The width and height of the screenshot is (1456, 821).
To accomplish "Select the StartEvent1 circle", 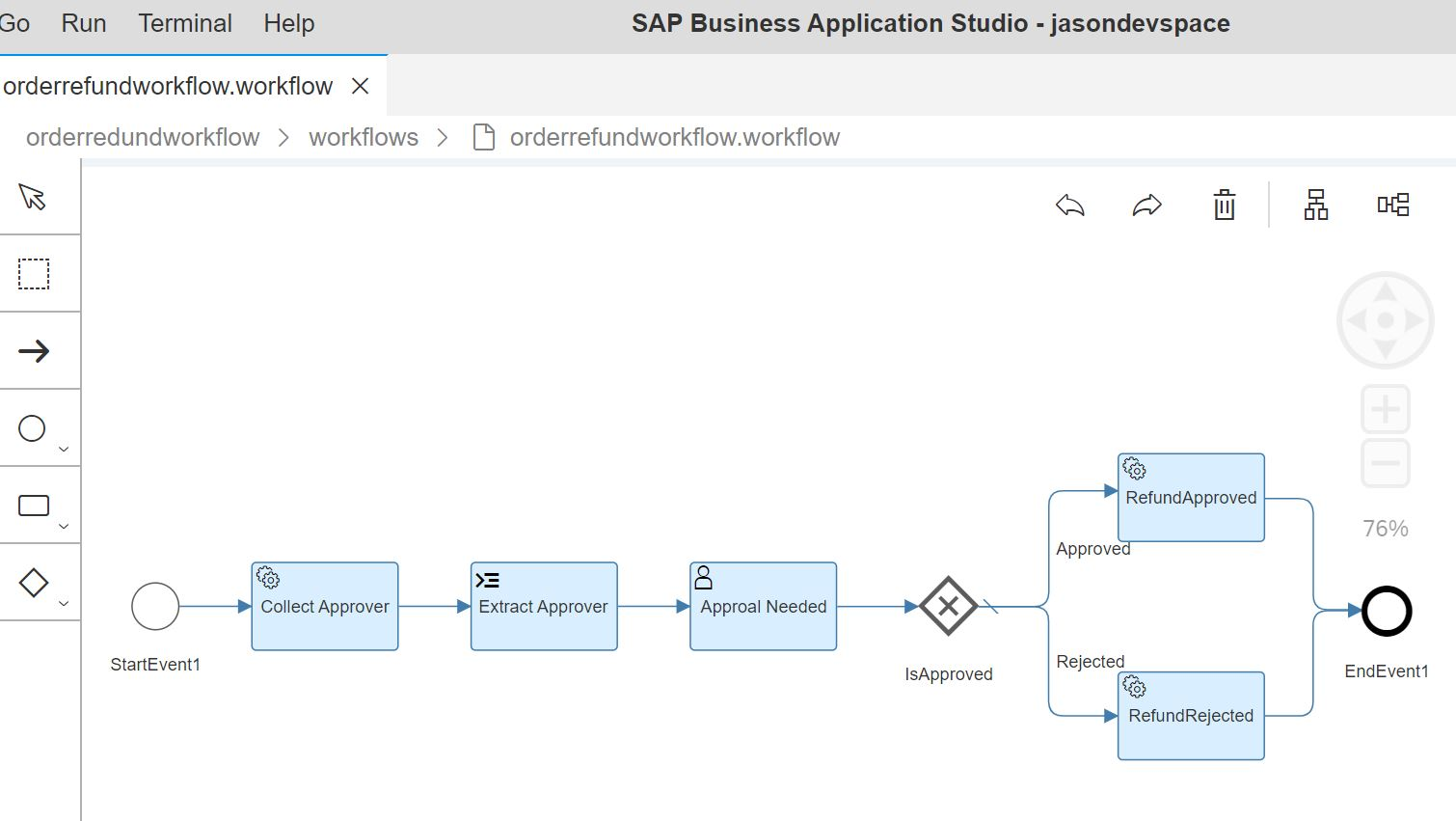I will pos(155,607).
